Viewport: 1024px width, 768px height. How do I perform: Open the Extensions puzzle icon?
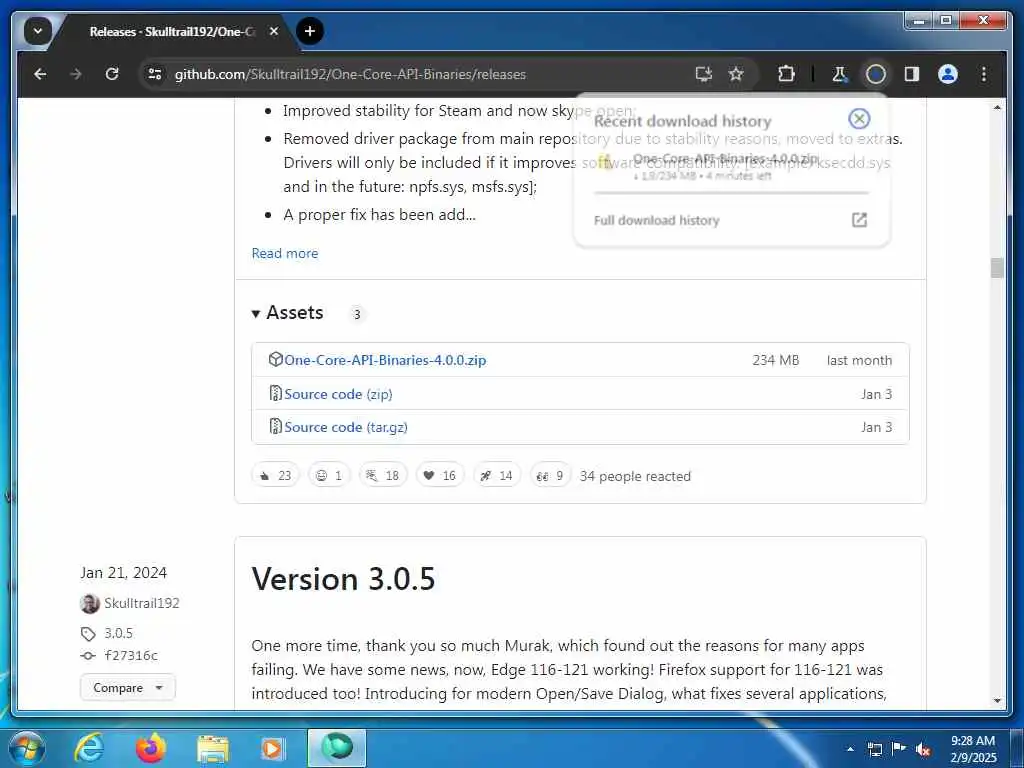point(786,74)
